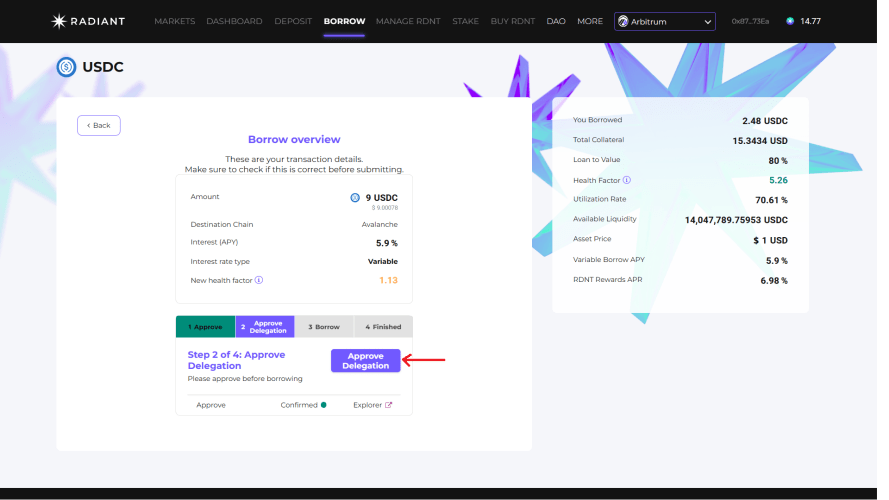The image size is (889, 500).
Task: Click the Confirmed status text
Action: click(x=299, y=405)
